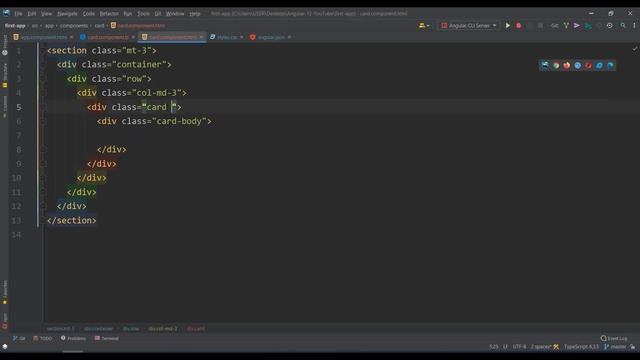Open the Run menu

coord(128,13)
